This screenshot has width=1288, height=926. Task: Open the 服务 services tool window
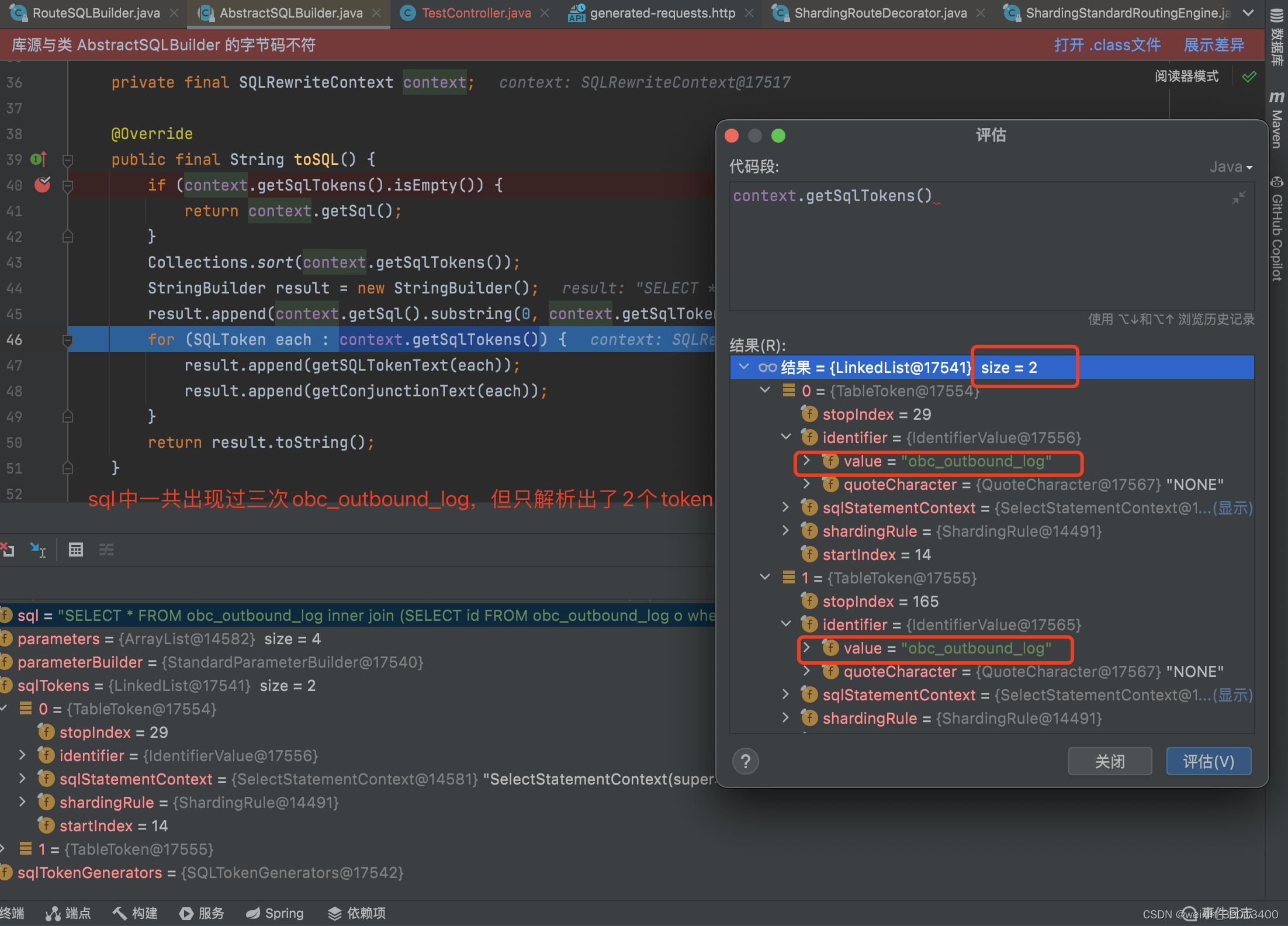202,913
